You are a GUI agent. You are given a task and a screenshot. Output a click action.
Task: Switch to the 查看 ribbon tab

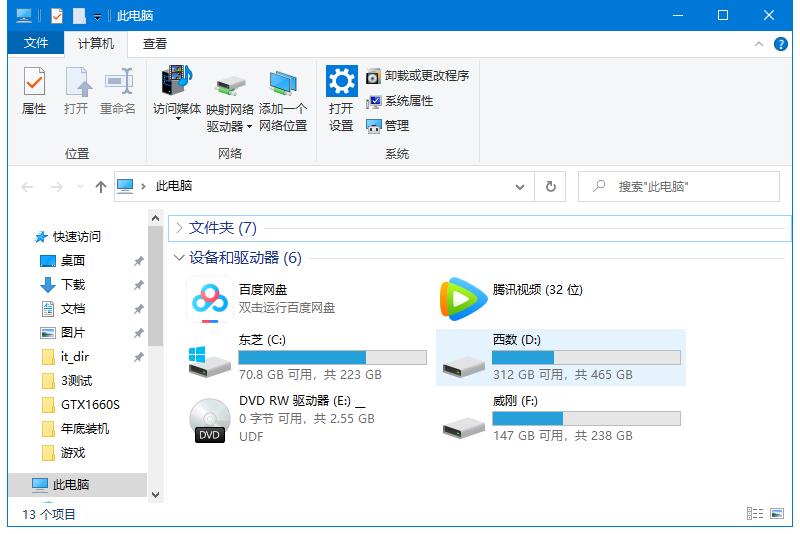pos(155,43)
